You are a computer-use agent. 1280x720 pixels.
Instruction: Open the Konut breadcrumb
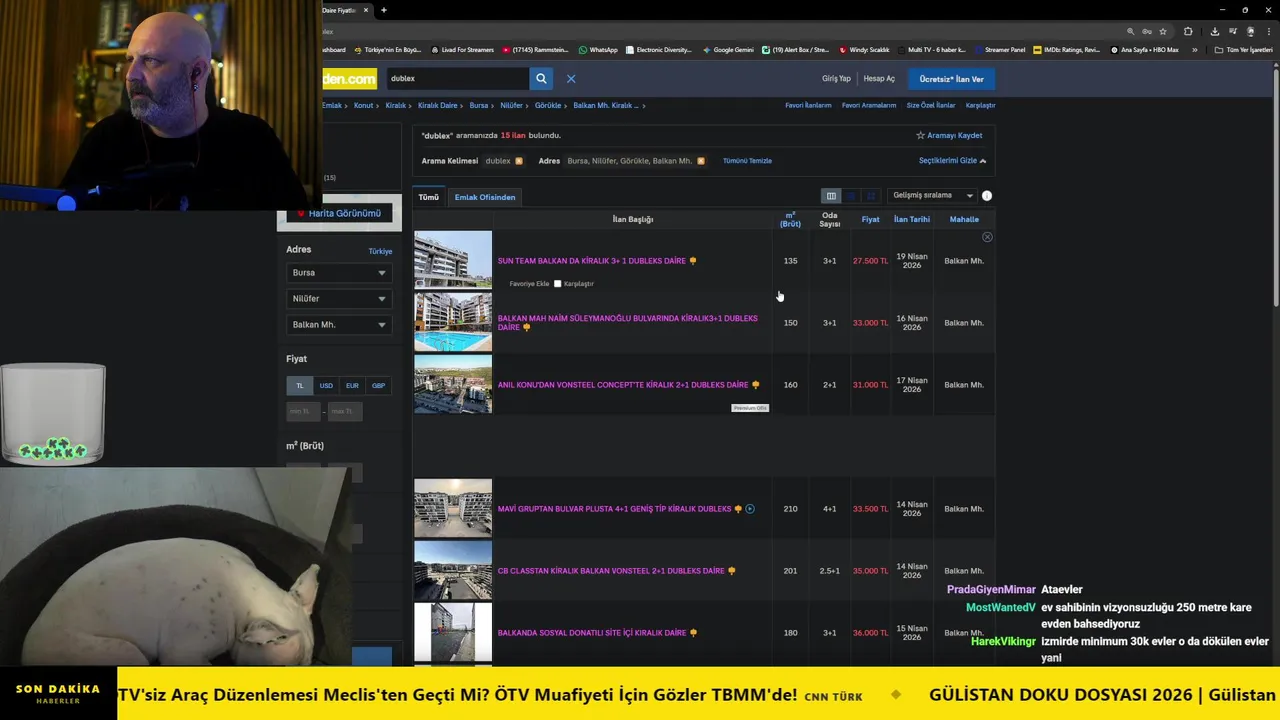[363, 105]
